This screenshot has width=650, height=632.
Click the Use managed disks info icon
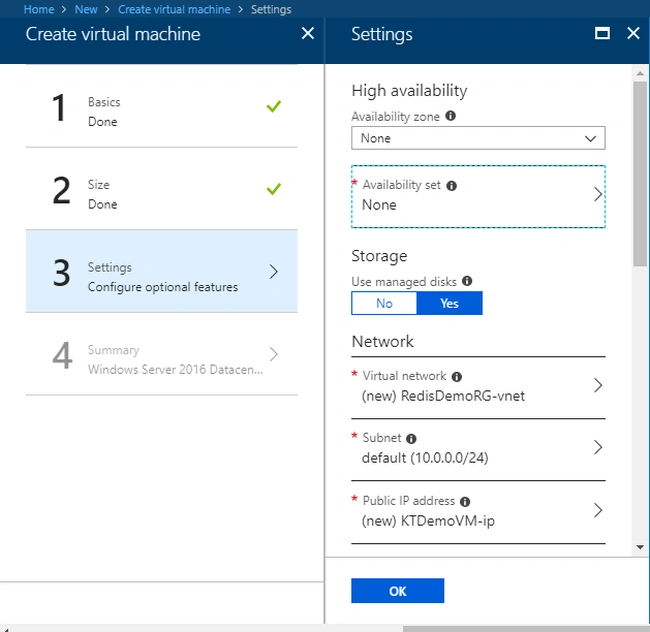(x=467, y=281)
